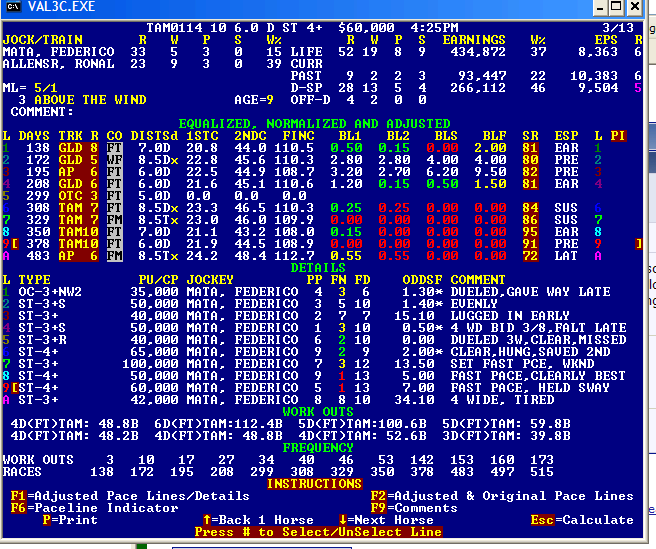Click the F9 Comments key label
The width and height of the screenshot is (656, 549).
pyautogui.click(x=414, y=508)
